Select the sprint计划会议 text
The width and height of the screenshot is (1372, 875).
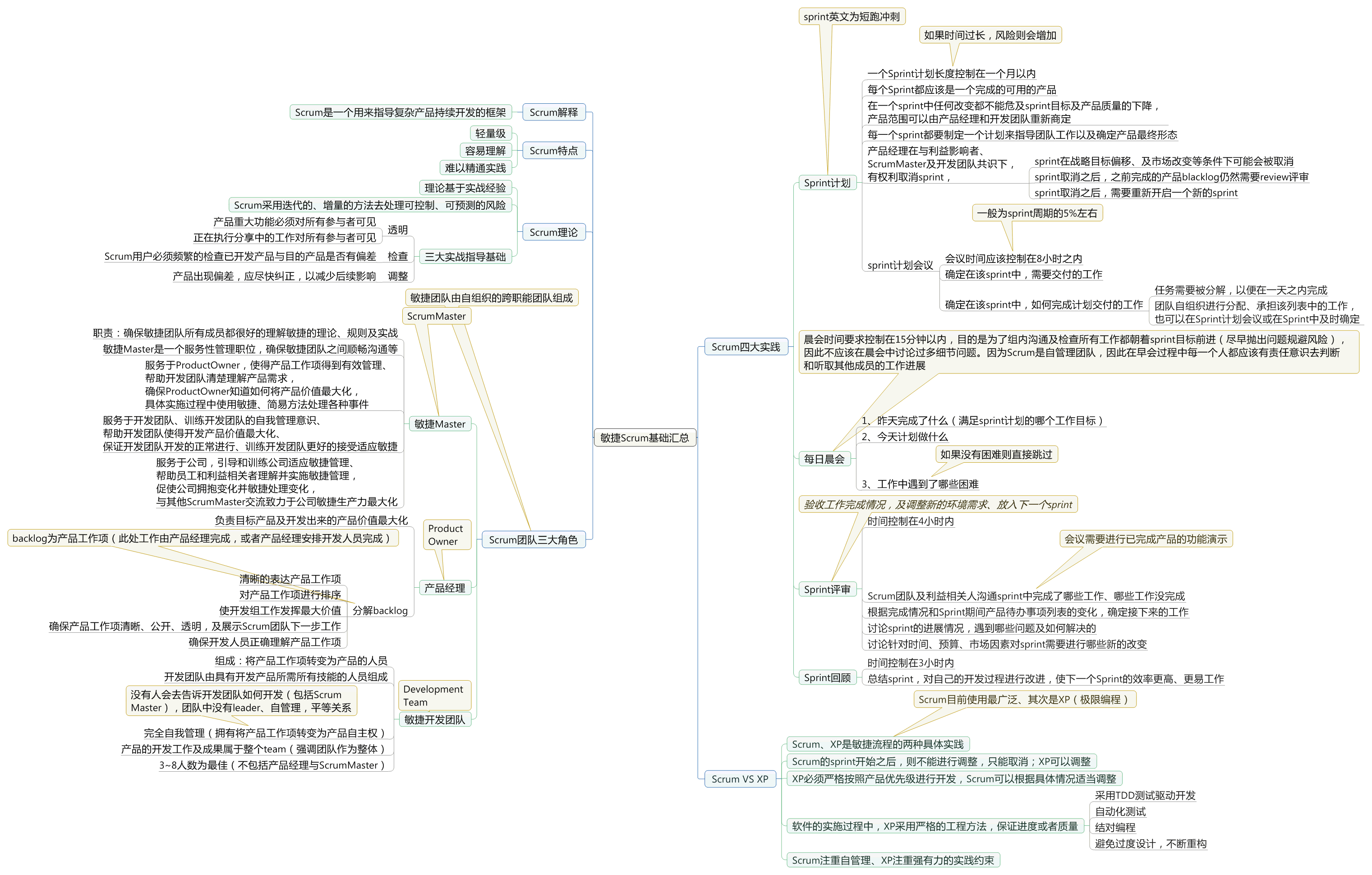(900, 265)
